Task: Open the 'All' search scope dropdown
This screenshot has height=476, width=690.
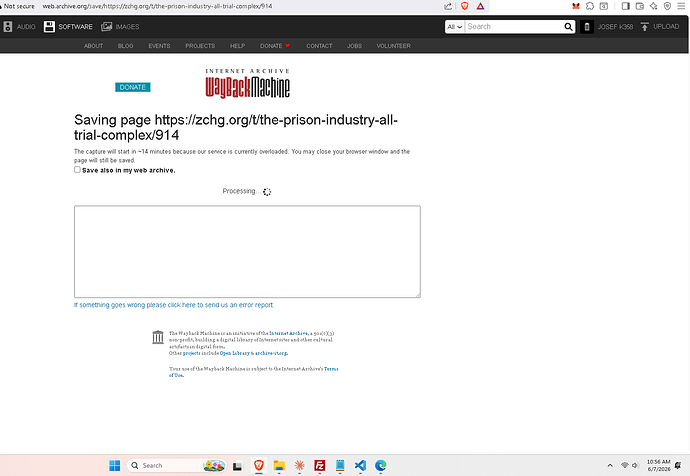Action: coord(455,27)
